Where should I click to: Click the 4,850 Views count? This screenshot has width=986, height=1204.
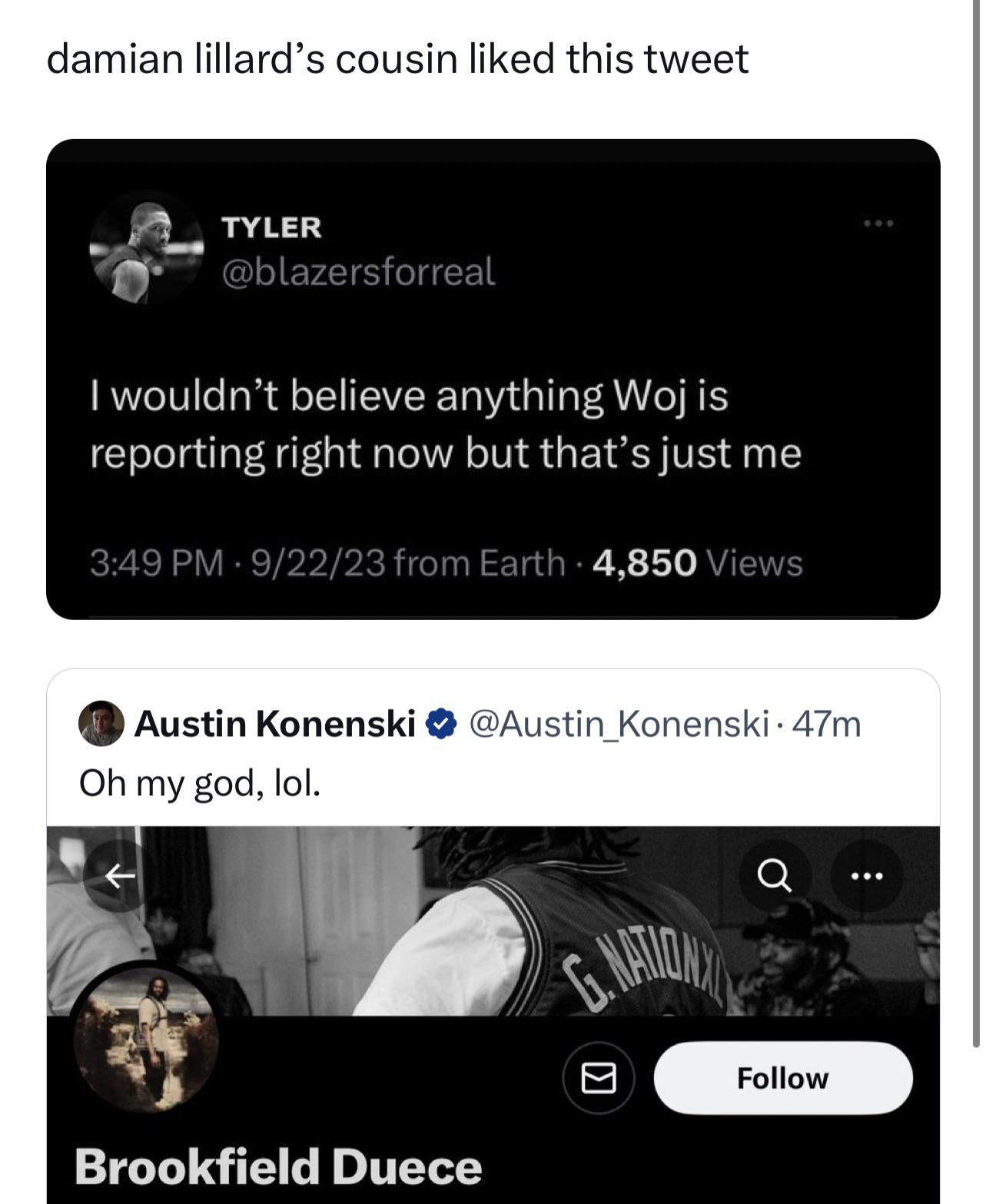(x=698, y=562)
